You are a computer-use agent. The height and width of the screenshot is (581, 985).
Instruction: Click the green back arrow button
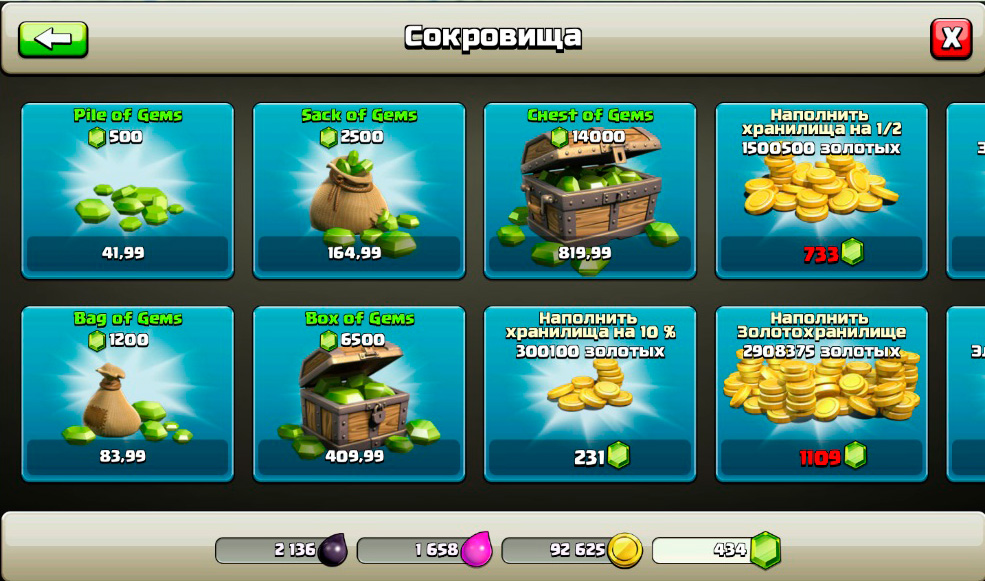53,40
